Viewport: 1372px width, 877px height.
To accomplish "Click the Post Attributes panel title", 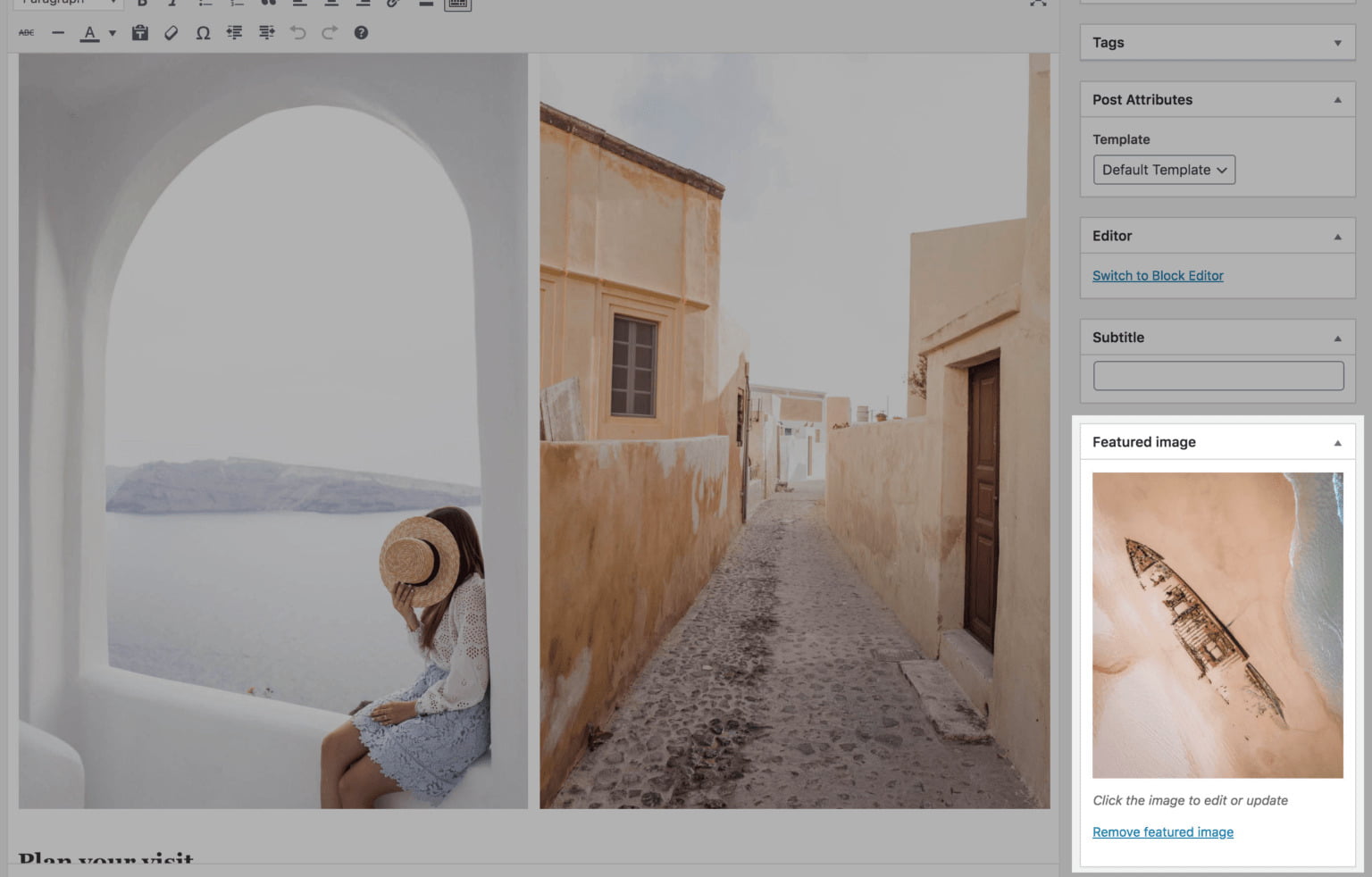I will click(x=1142, y=100).
